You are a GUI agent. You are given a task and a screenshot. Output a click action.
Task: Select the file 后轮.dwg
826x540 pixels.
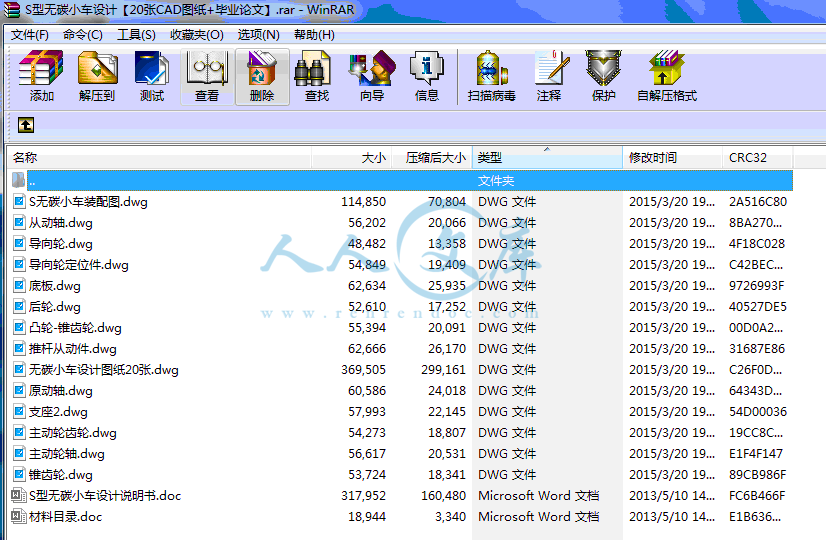55,307
